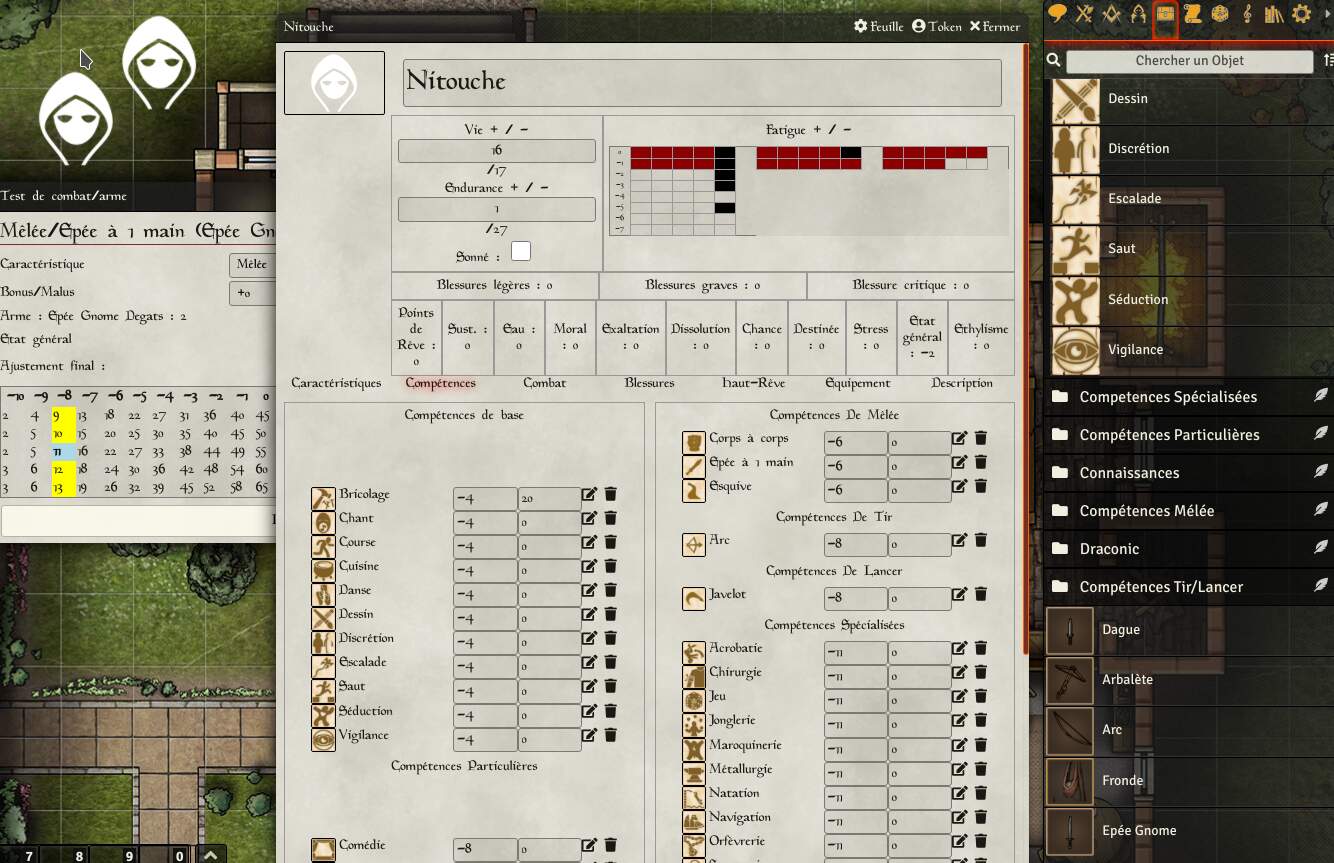The width and height of the screenshot is (1334, 863).
Task: Open the Arbalète item in sidebar
Action: [1189, 680]
